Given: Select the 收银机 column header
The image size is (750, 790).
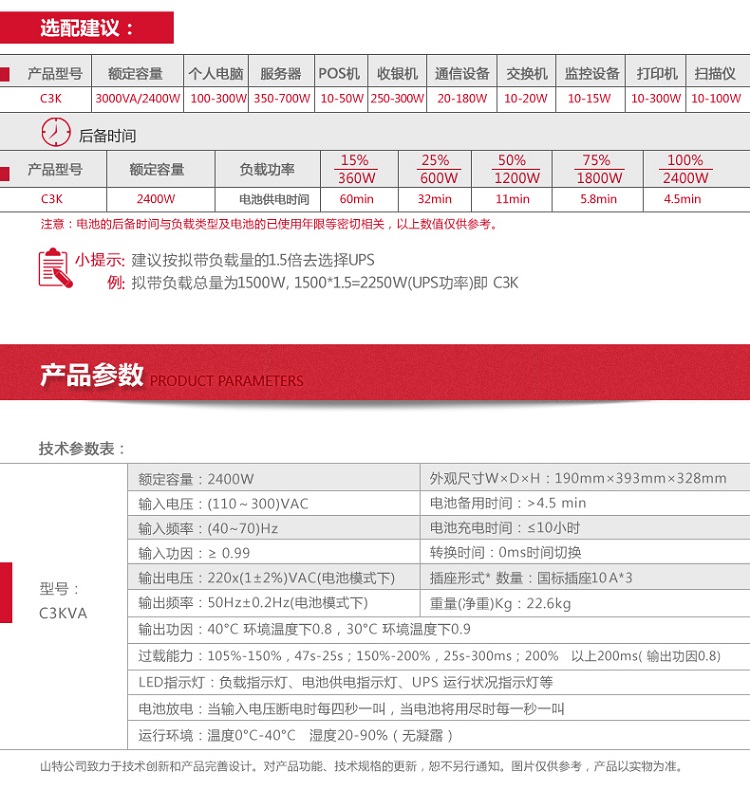Looking at the screenshot, I should point(397,74).
